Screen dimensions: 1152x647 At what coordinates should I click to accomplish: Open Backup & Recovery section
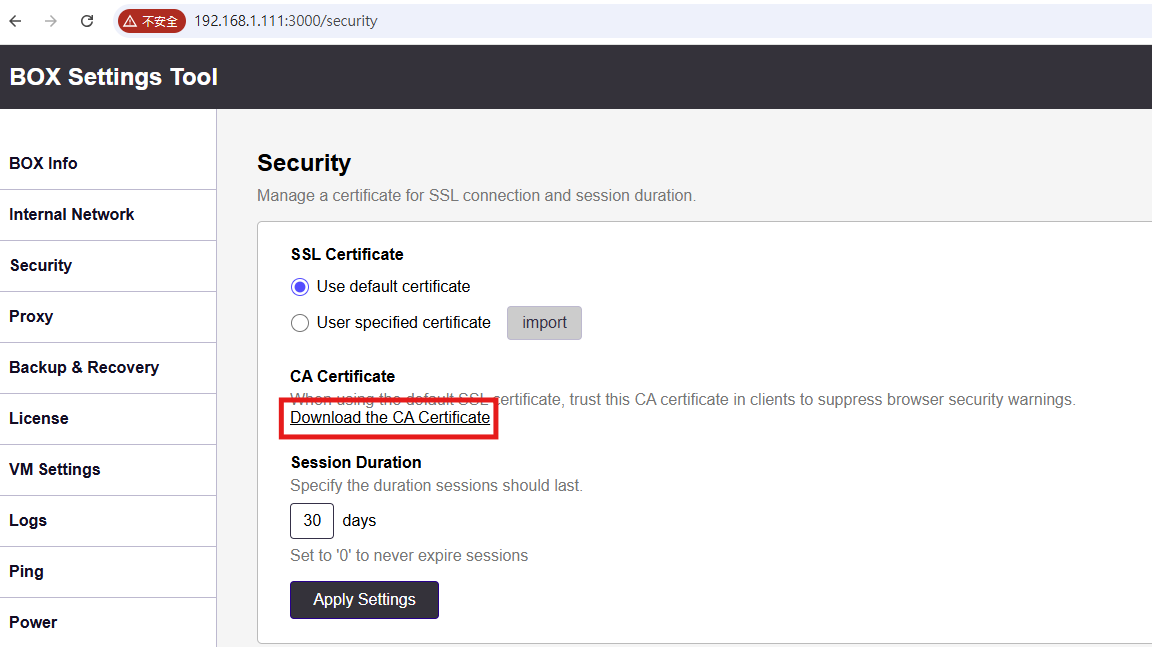(108, 368)
